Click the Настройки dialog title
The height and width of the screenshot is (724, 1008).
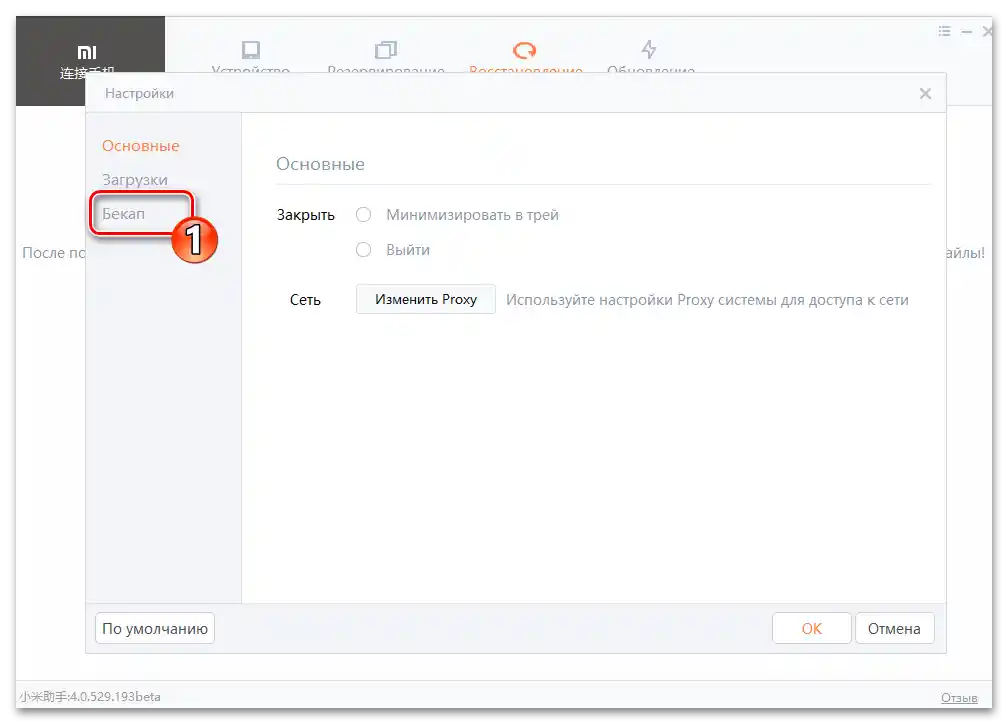coord(140,93)
